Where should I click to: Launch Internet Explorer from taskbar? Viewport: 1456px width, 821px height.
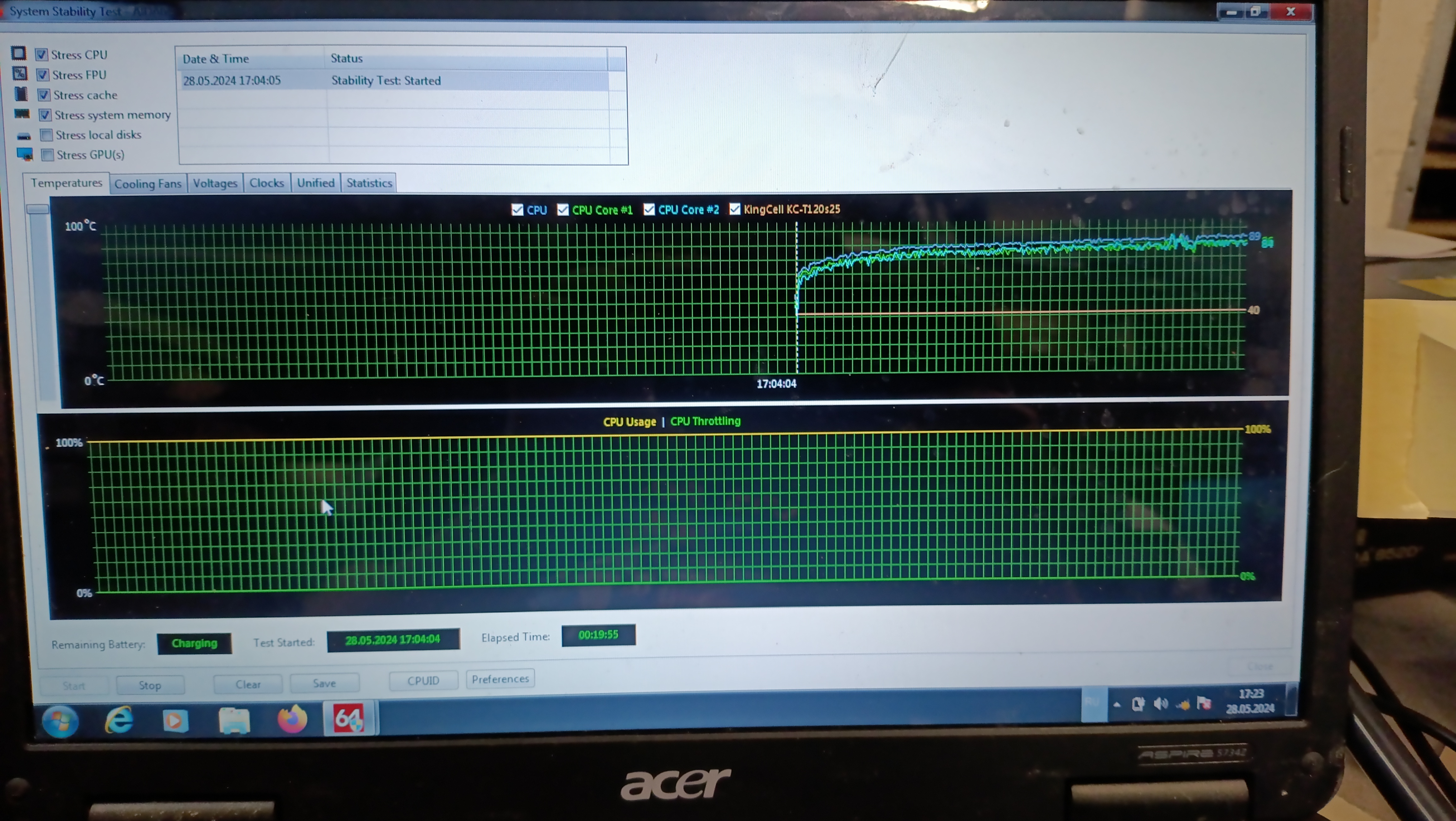coord(119,721)
